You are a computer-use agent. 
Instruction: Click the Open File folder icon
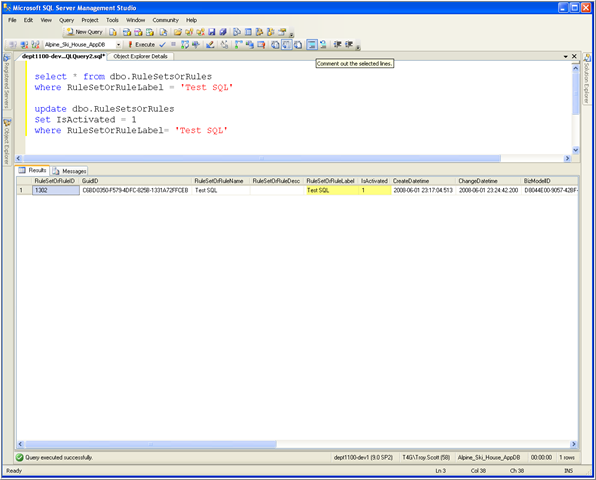pyautogui.click(x=178, y=32)
